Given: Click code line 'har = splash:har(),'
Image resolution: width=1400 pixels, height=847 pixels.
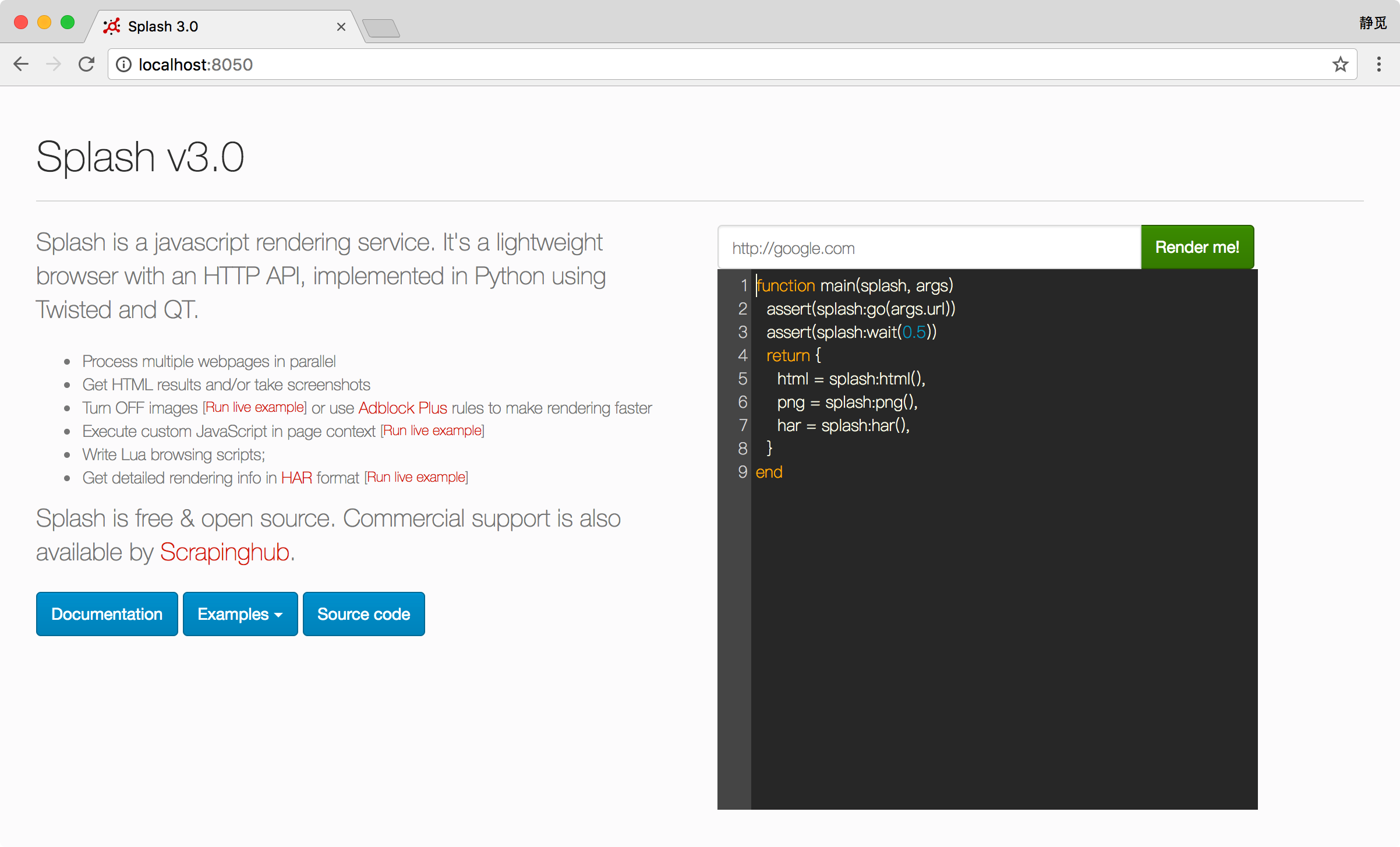Looking at the screenshot, I should (843, 425).
